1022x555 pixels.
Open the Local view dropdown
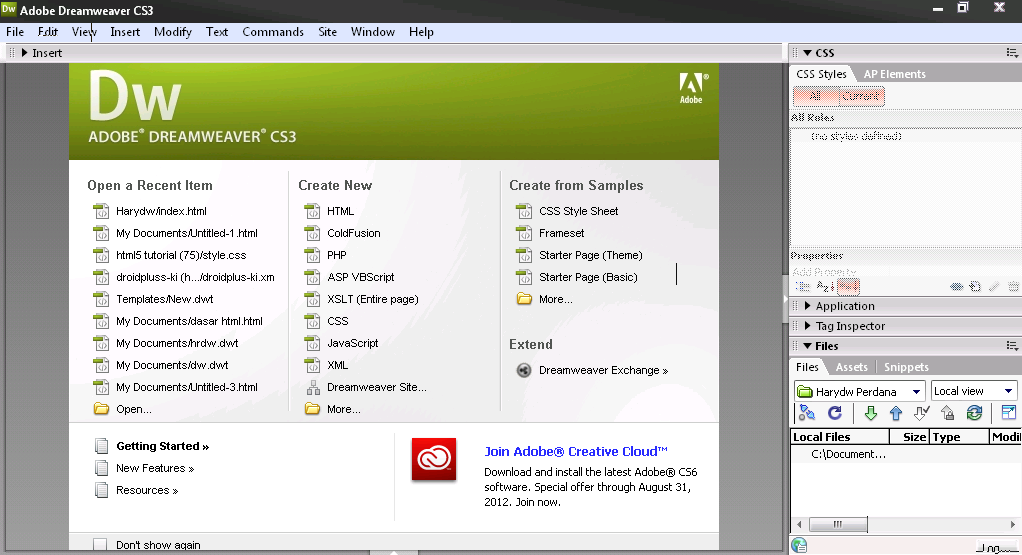974,391
